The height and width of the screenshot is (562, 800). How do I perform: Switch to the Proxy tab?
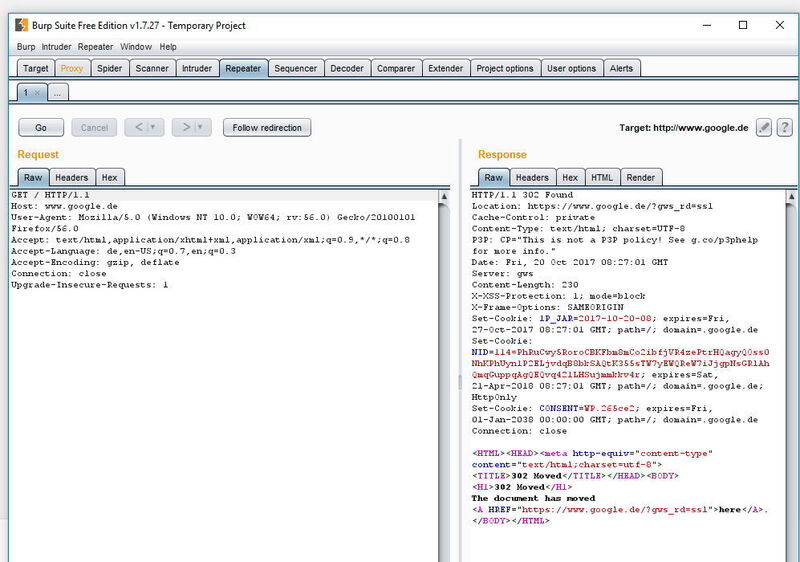pyautogui.click(x=71, y=68)
